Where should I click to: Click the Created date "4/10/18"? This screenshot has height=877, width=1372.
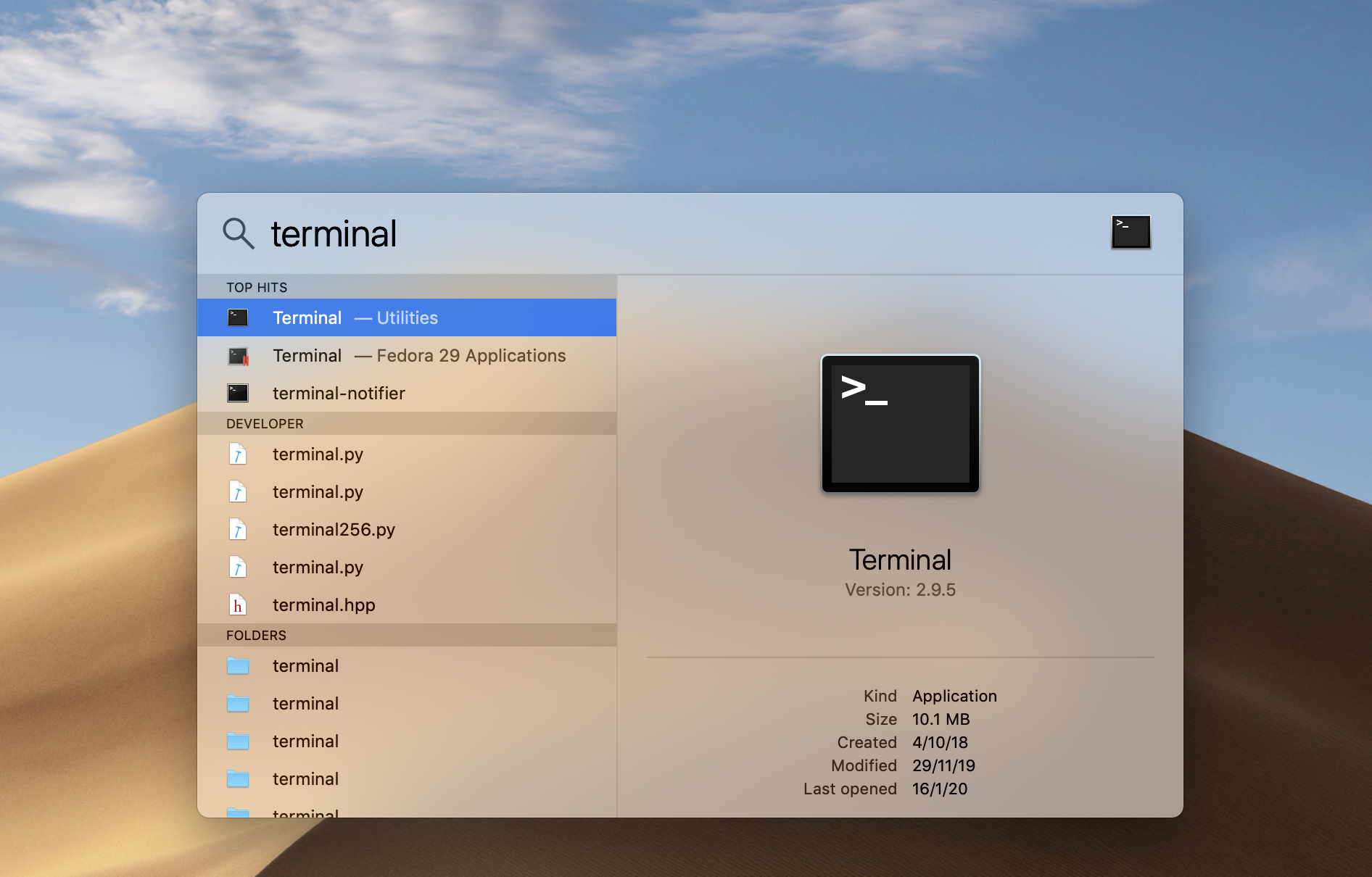[940, 742]
